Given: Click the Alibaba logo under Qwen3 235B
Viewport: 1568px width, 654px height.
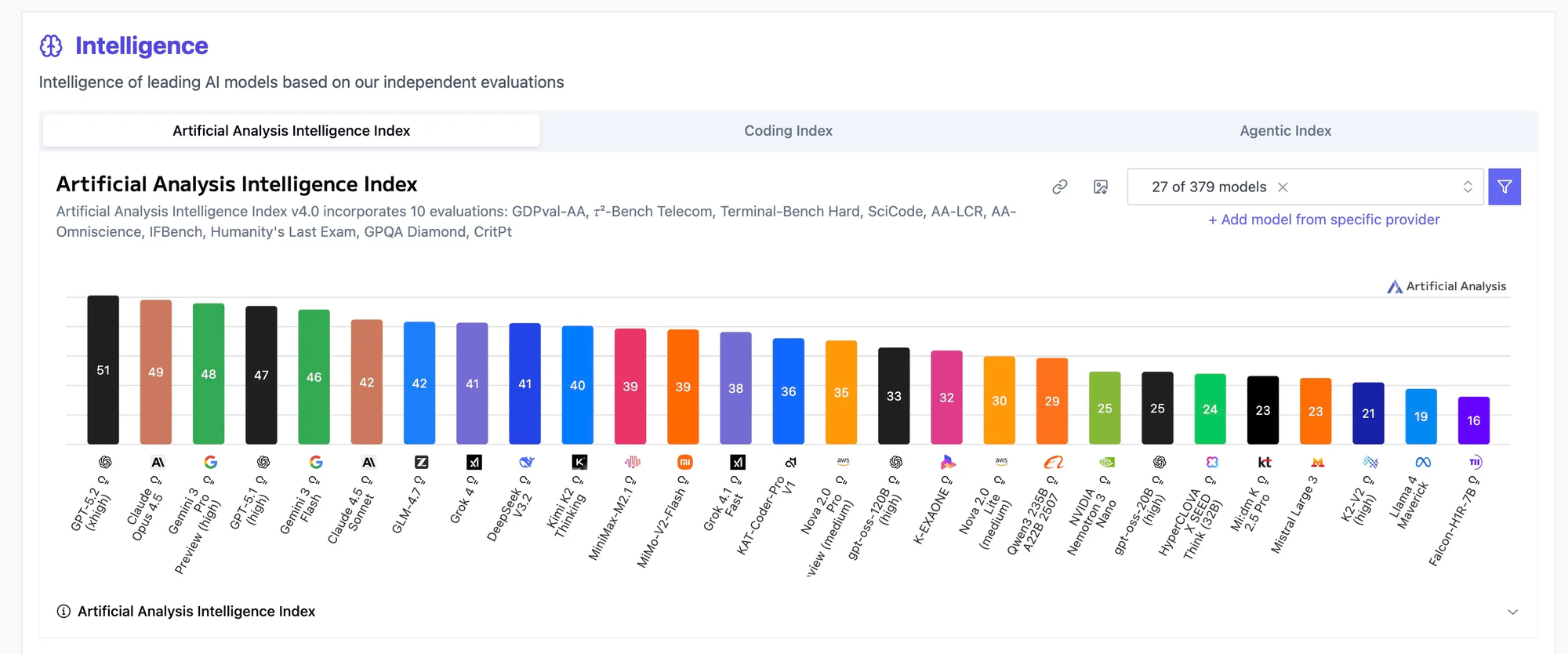Looking at the screenshot, I should [x=1054, y=463].
